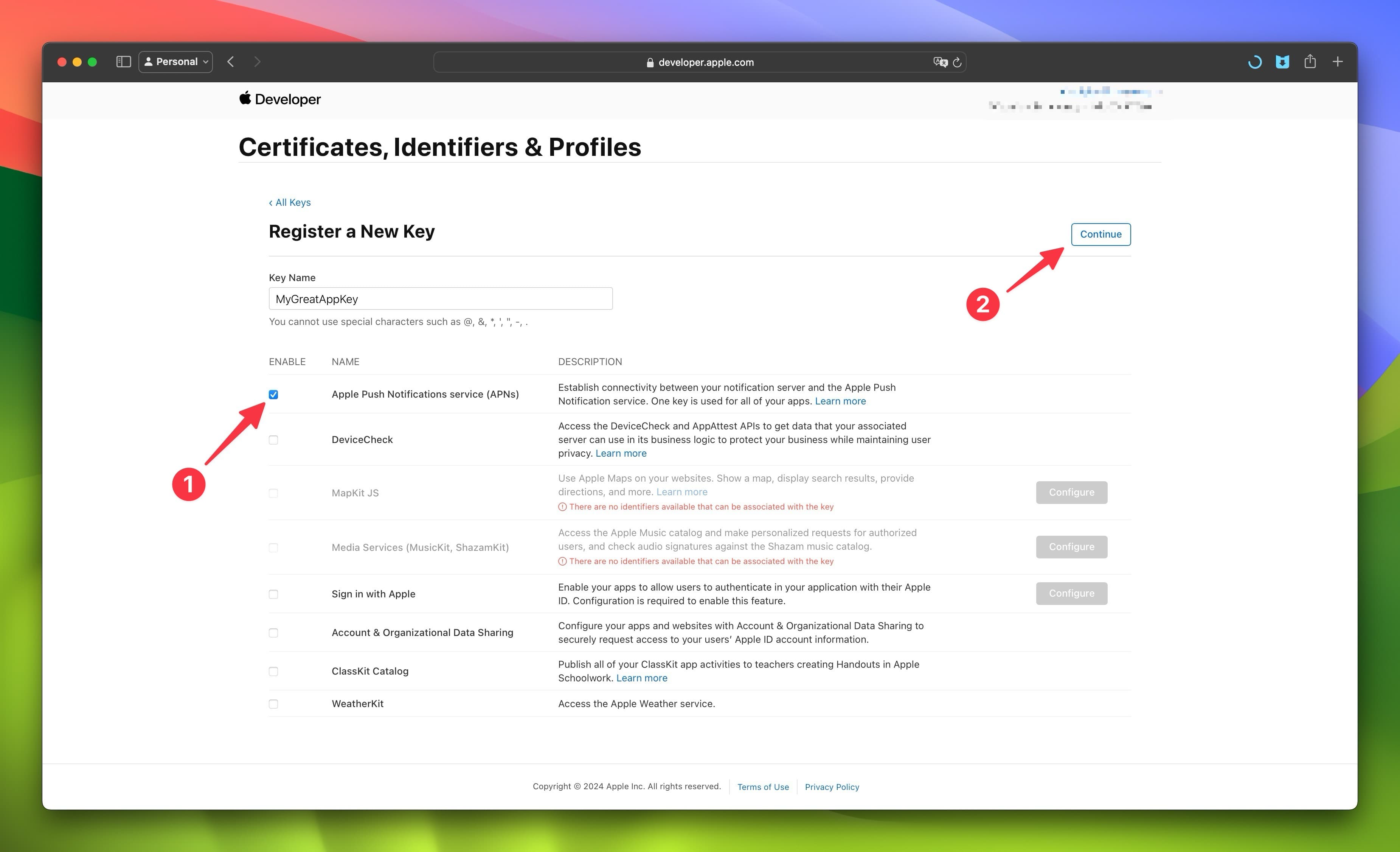The width and height of the screenshot is (1400, 852).
Task: Open Learn more link for ClassKit Catalog
Action: coord(641,678)
